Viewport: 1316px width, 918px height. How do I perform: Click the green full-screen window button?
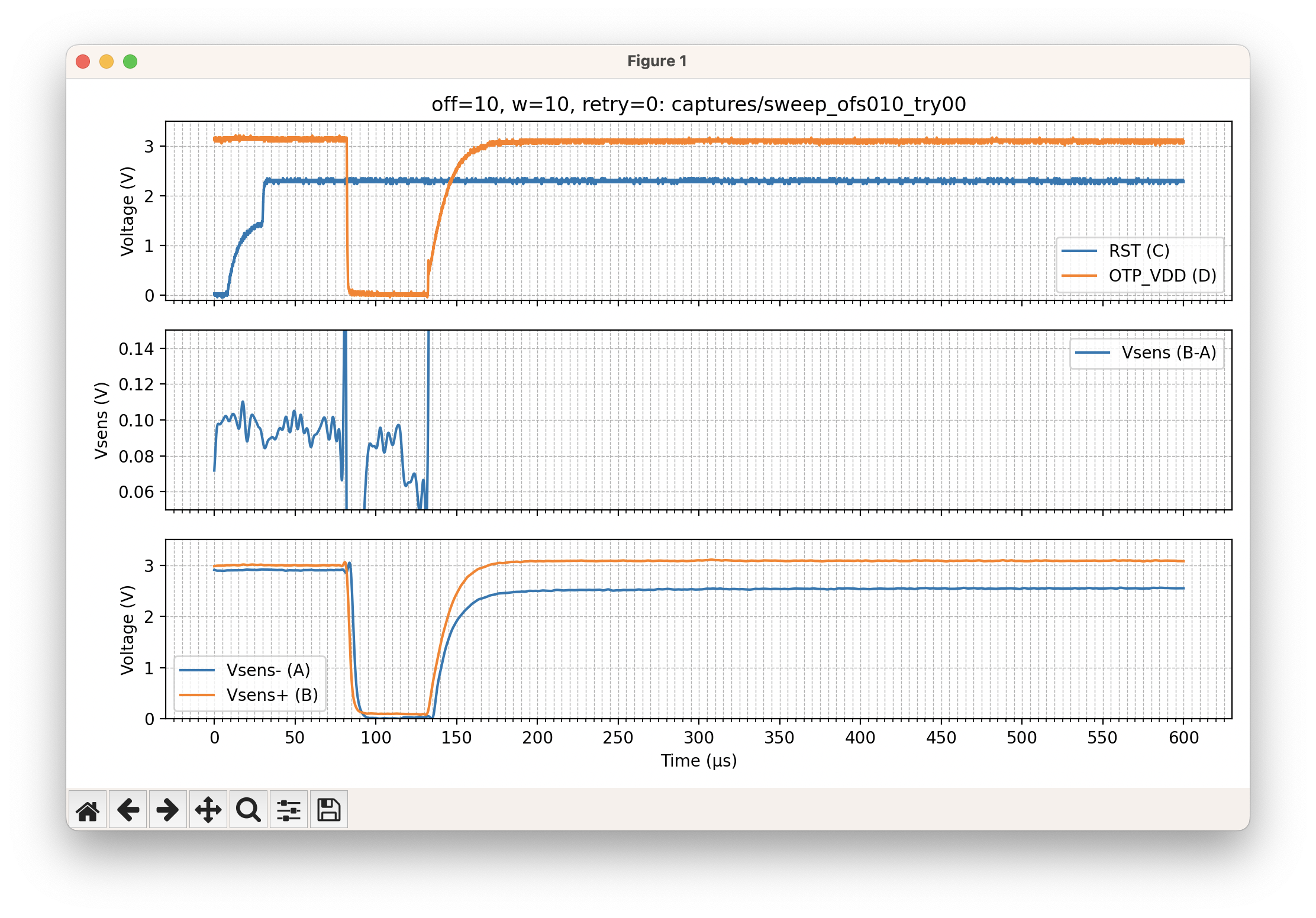point(130,61)
